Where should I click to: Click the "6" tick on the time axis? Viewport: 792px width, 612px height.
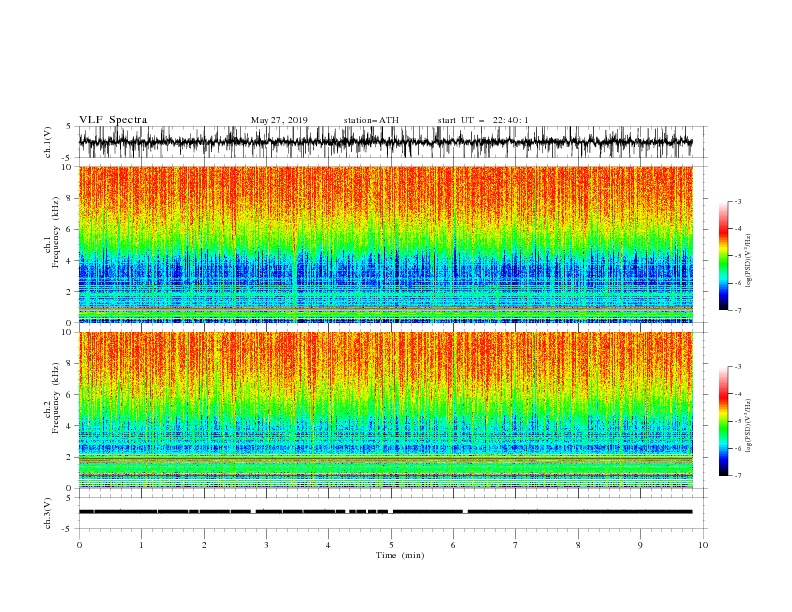453,545
